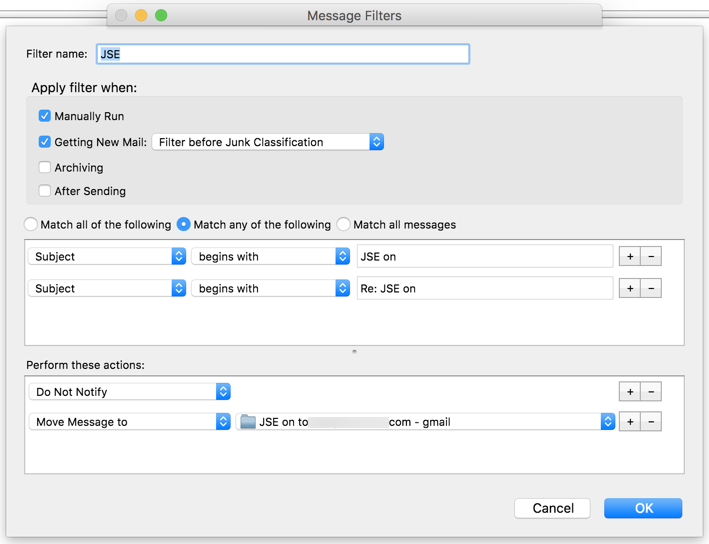The width and height of the screenshot is (709, 544).
Task: Uncheck the Manually Run checkbox
Action: click(x=44, y=116)
